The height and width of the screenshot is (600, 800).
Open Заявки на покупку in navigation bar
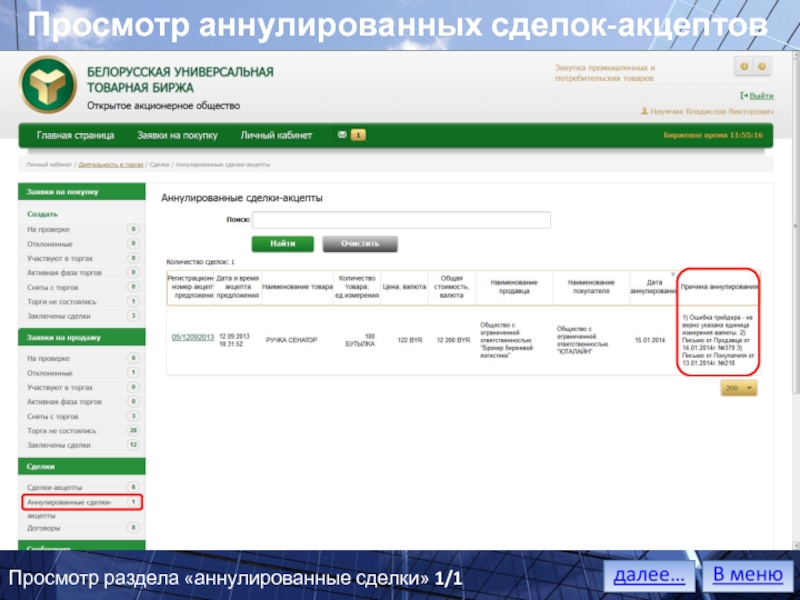coord(177,135)
